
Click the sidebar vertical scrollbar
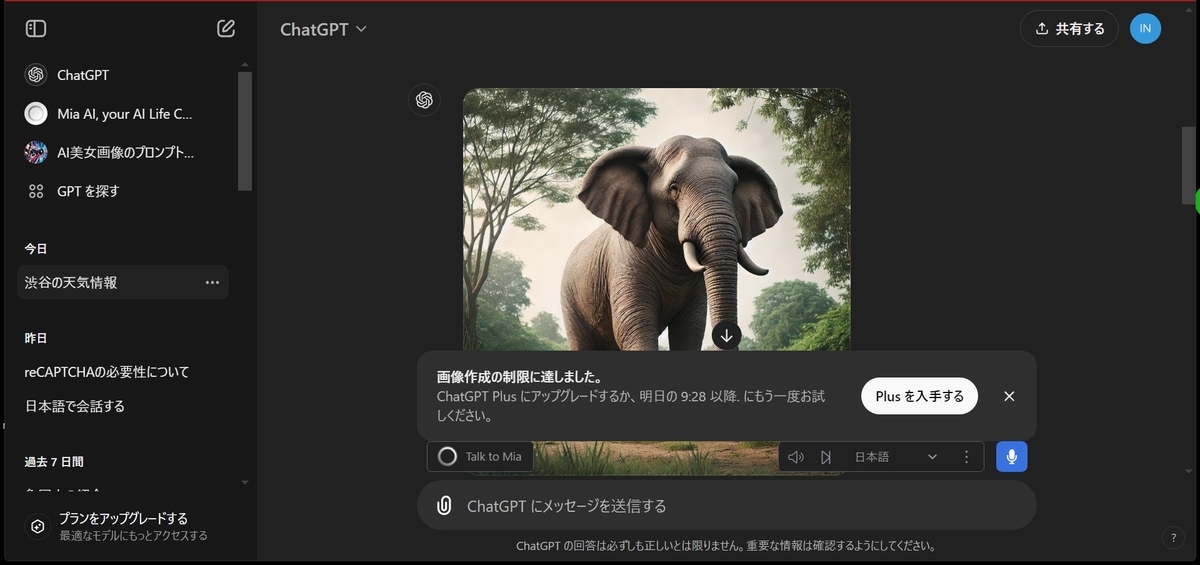[245, 130]
